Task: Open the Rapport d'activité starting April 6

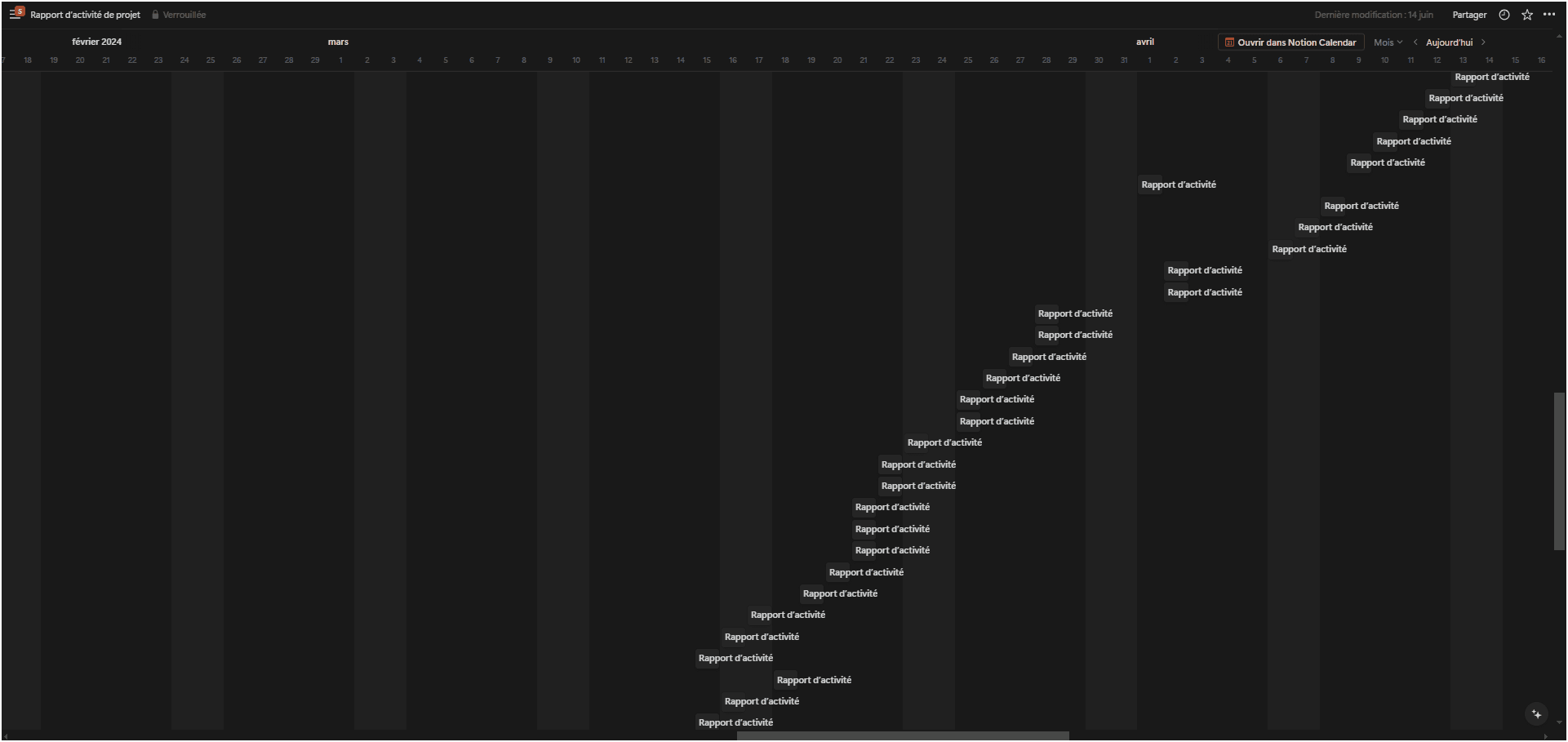Action: point(1309,249)
